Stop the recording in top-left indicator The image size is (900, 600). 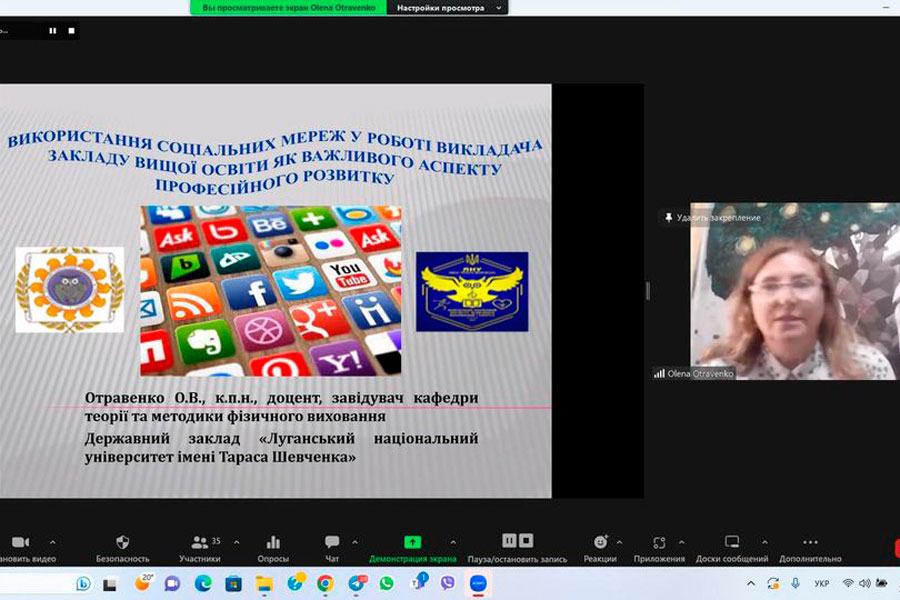71,31
